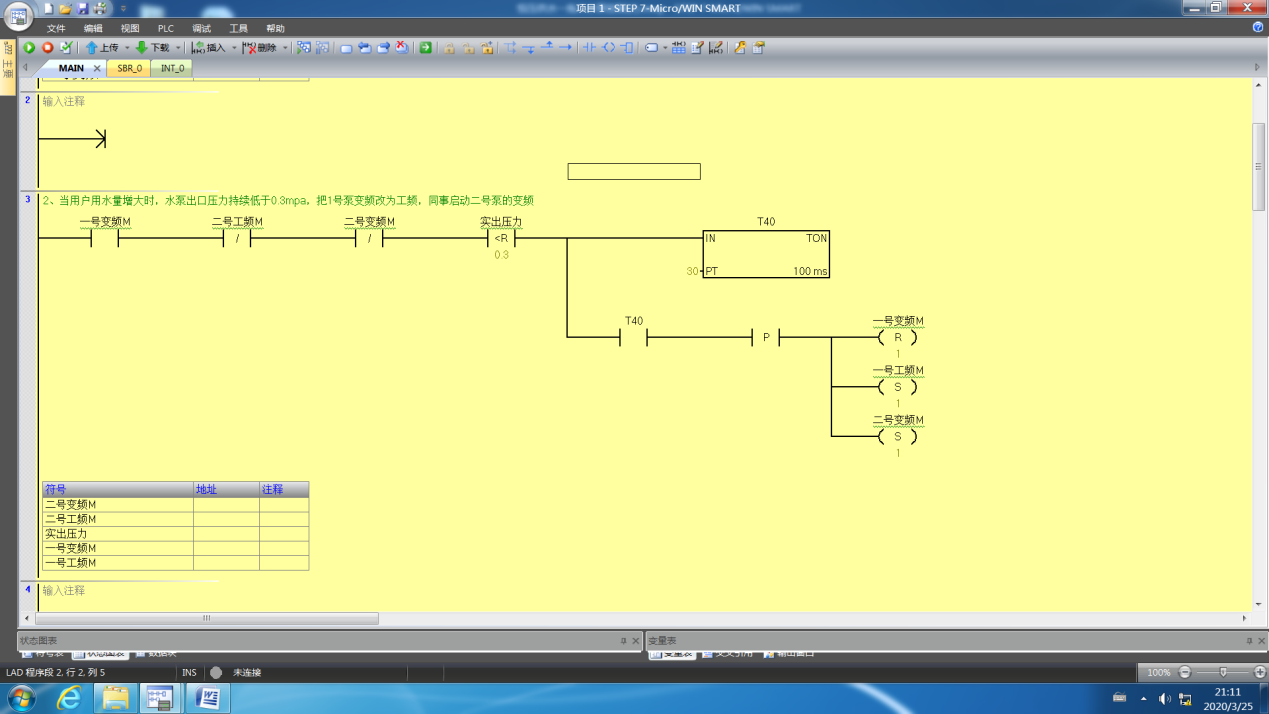Open Word from the Windows taskbar

point(208,697)
